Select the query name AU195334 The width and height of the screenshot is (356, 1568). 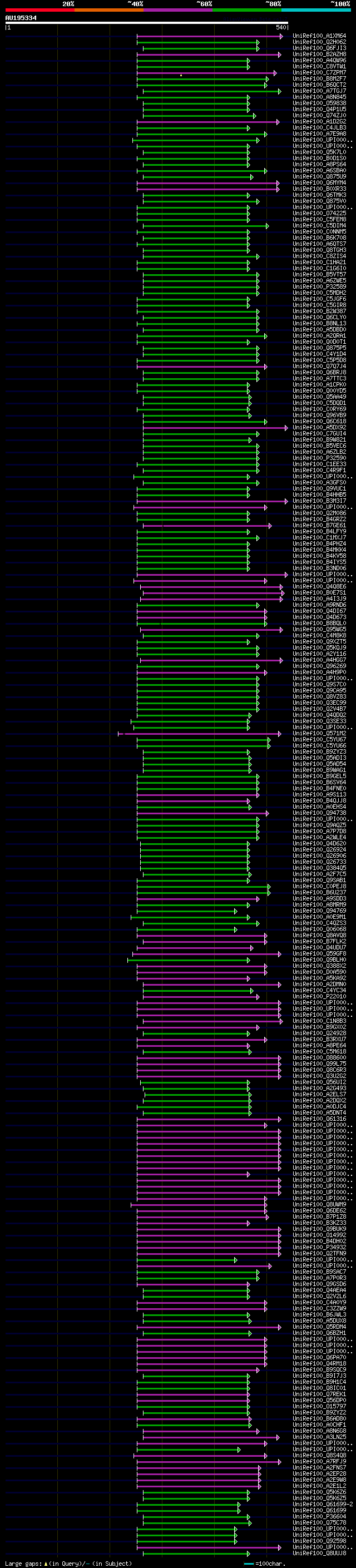coord(21,18)
